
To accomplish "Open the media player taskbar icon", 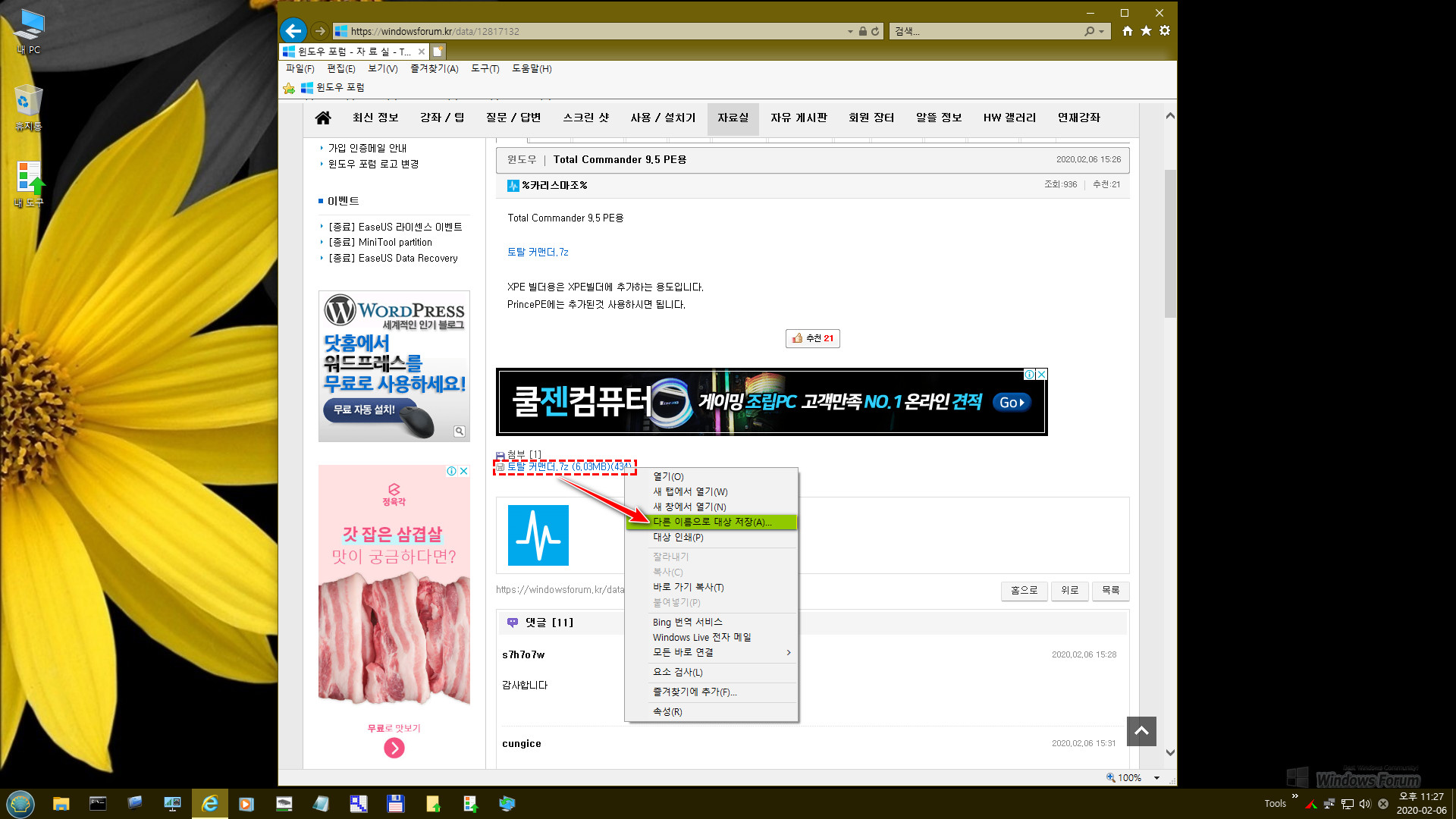I will (246, 804).
